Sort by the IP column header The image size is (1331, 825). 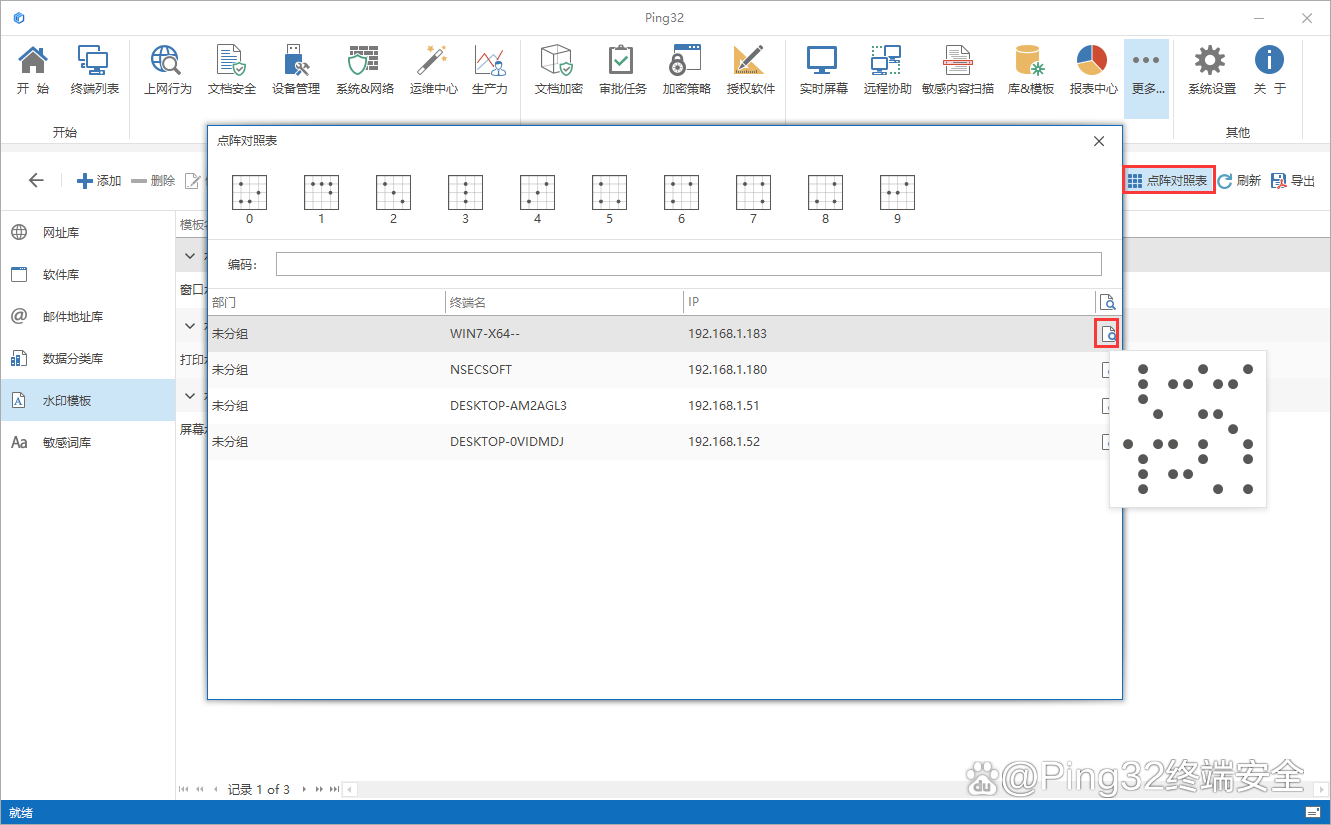(x=890, y=302)
